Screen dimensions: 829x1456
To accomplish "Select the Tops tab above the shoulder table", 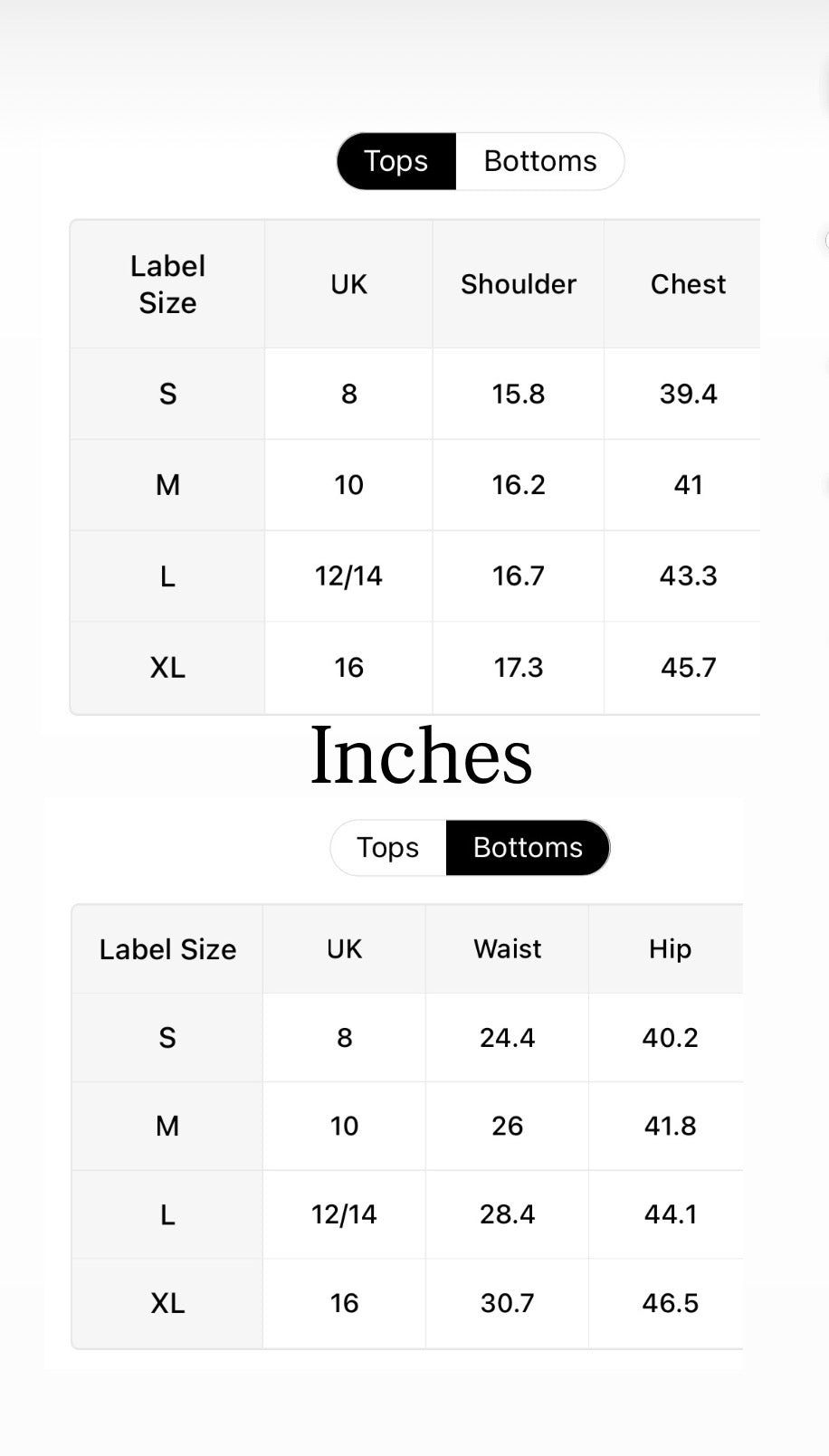I will [395, 161].
